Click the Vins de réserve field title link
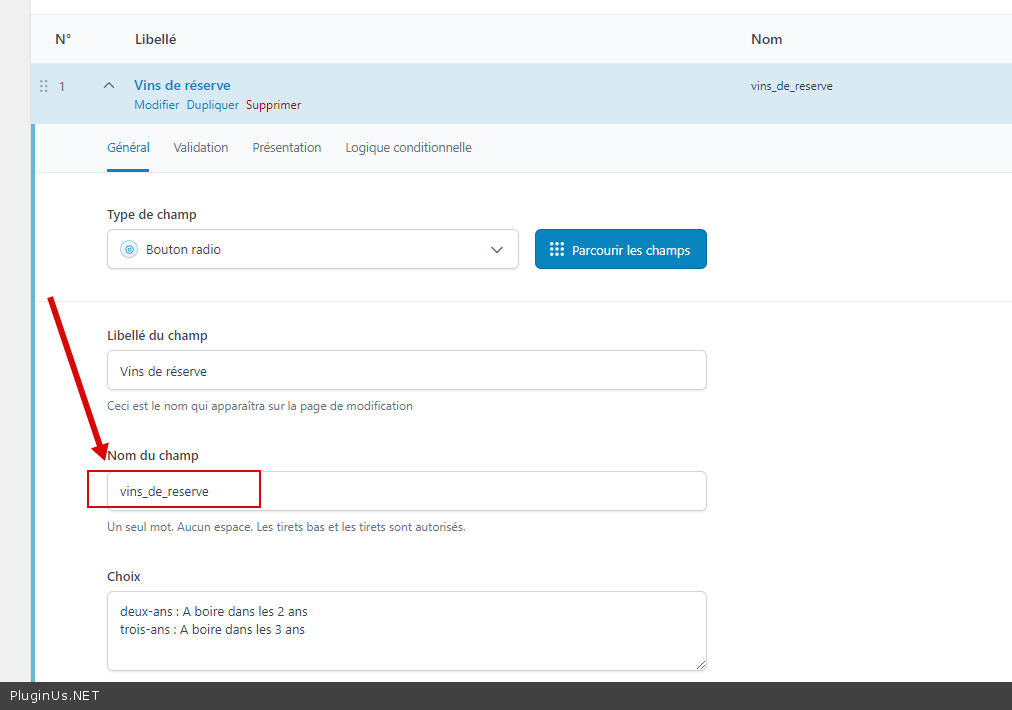 (182, 86)
